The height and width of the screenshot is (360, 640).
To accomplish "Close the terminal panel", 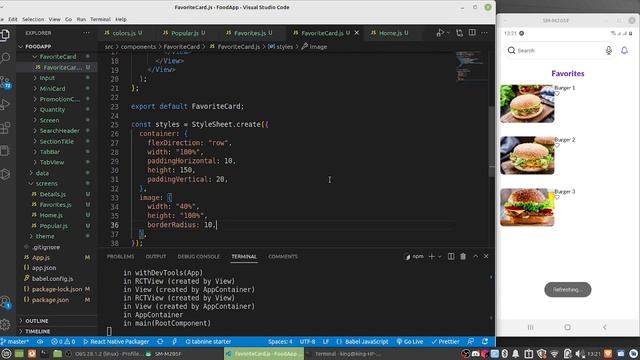I will (x=486, y=256).
